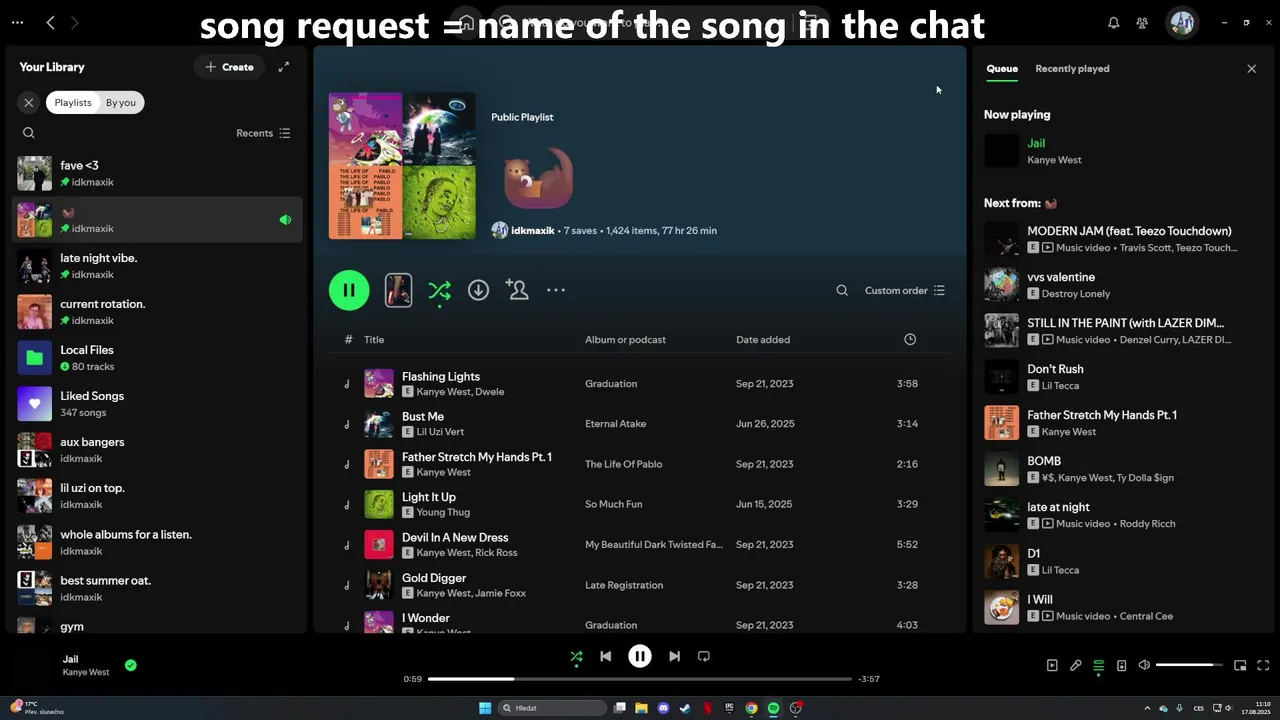Search Your Library with the magnifier icon

(29, 133)
